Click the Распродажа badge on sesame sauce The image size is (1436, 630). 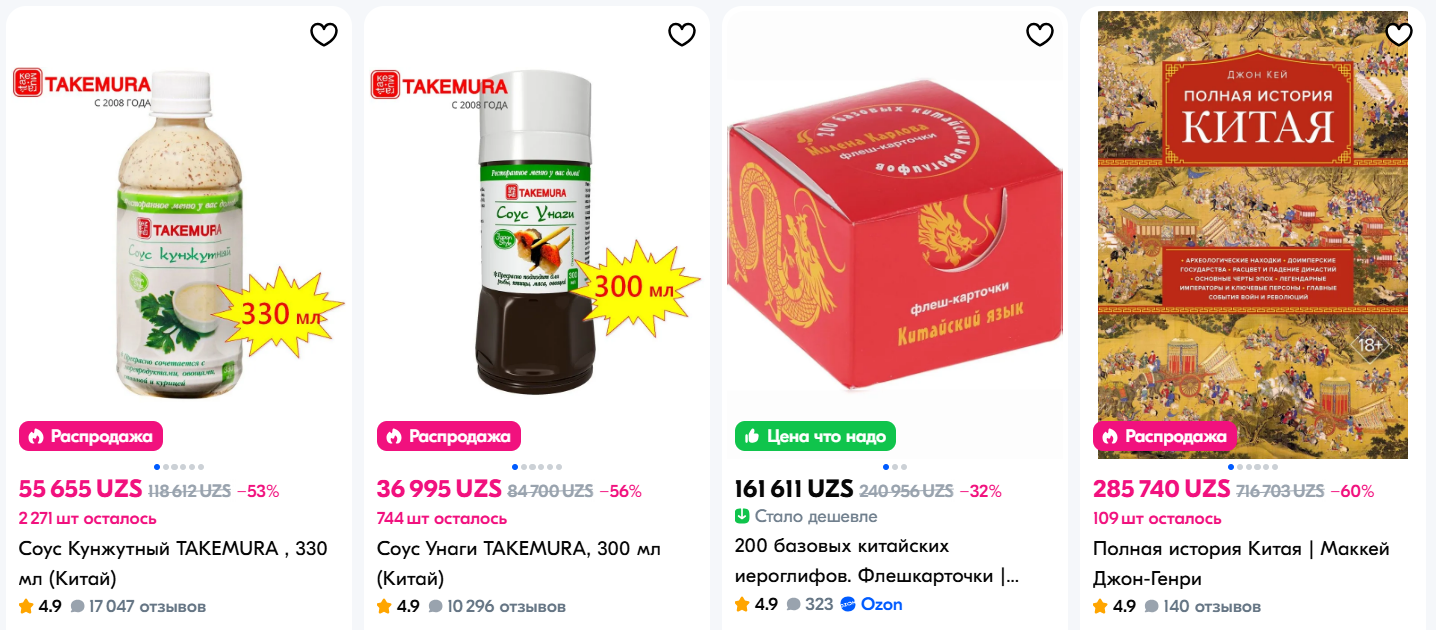click(91, 436)
